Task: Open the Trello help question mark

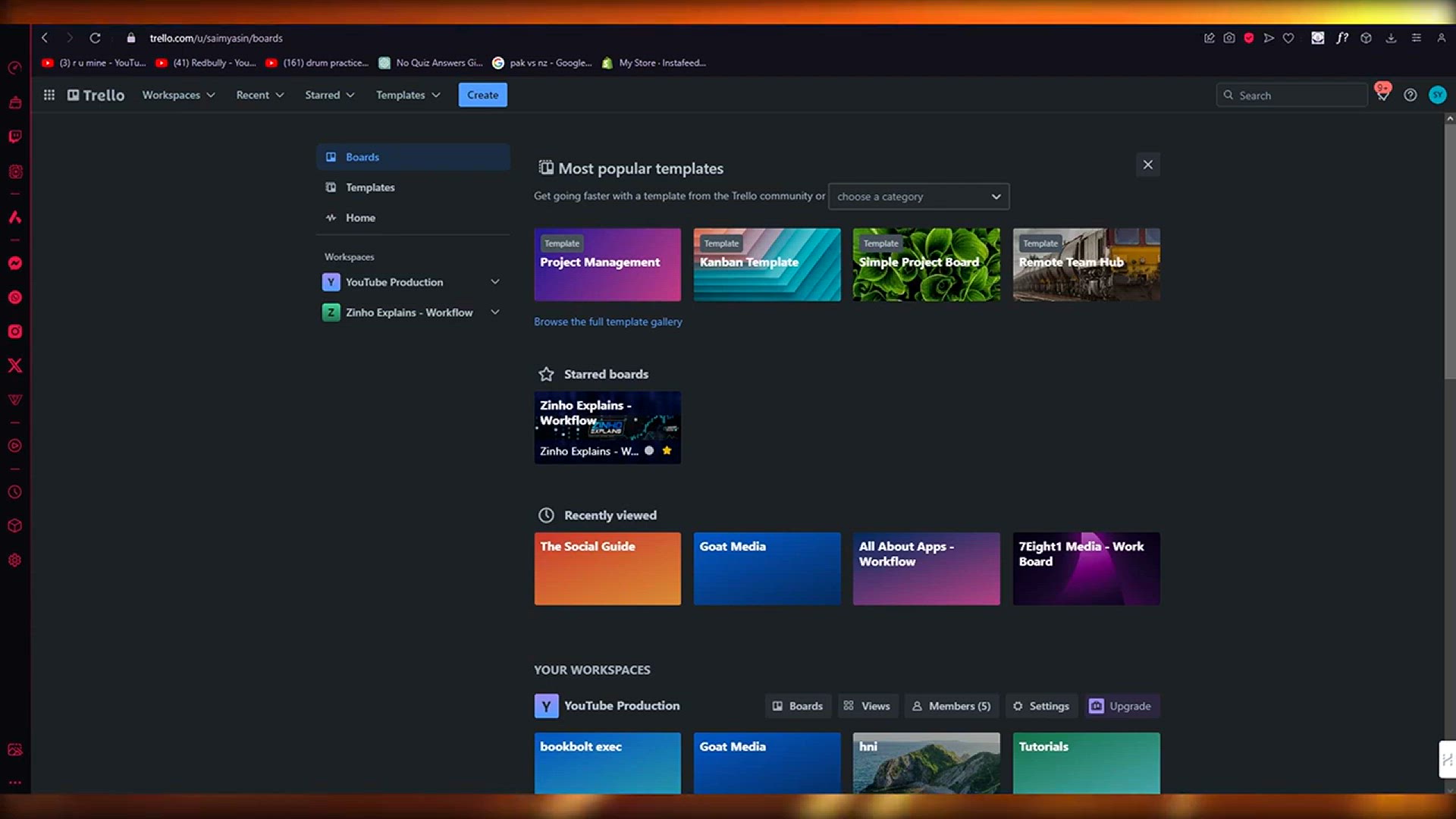Action: [1410, 95]
